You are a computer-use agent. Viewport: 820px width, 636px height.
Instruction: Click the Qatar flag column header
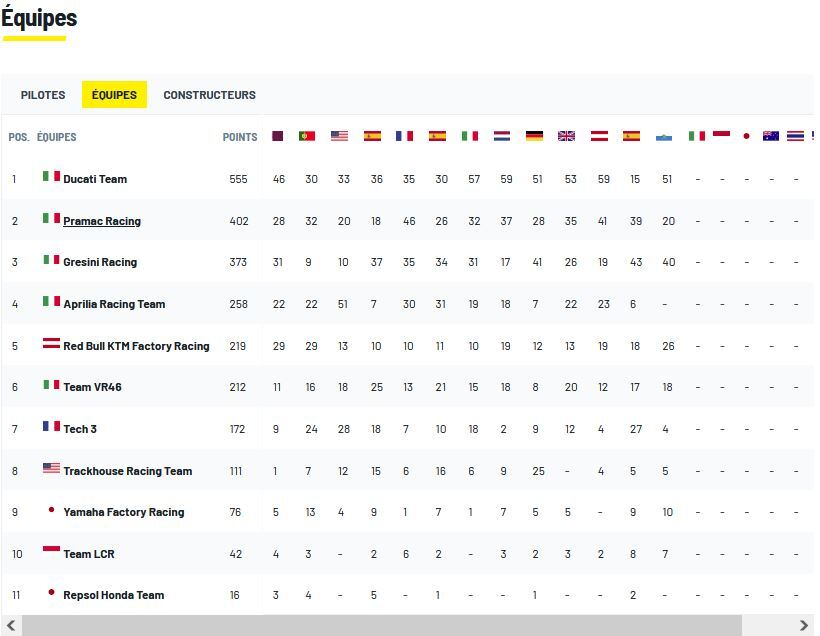pyautogui.click(x=278, y=136)
